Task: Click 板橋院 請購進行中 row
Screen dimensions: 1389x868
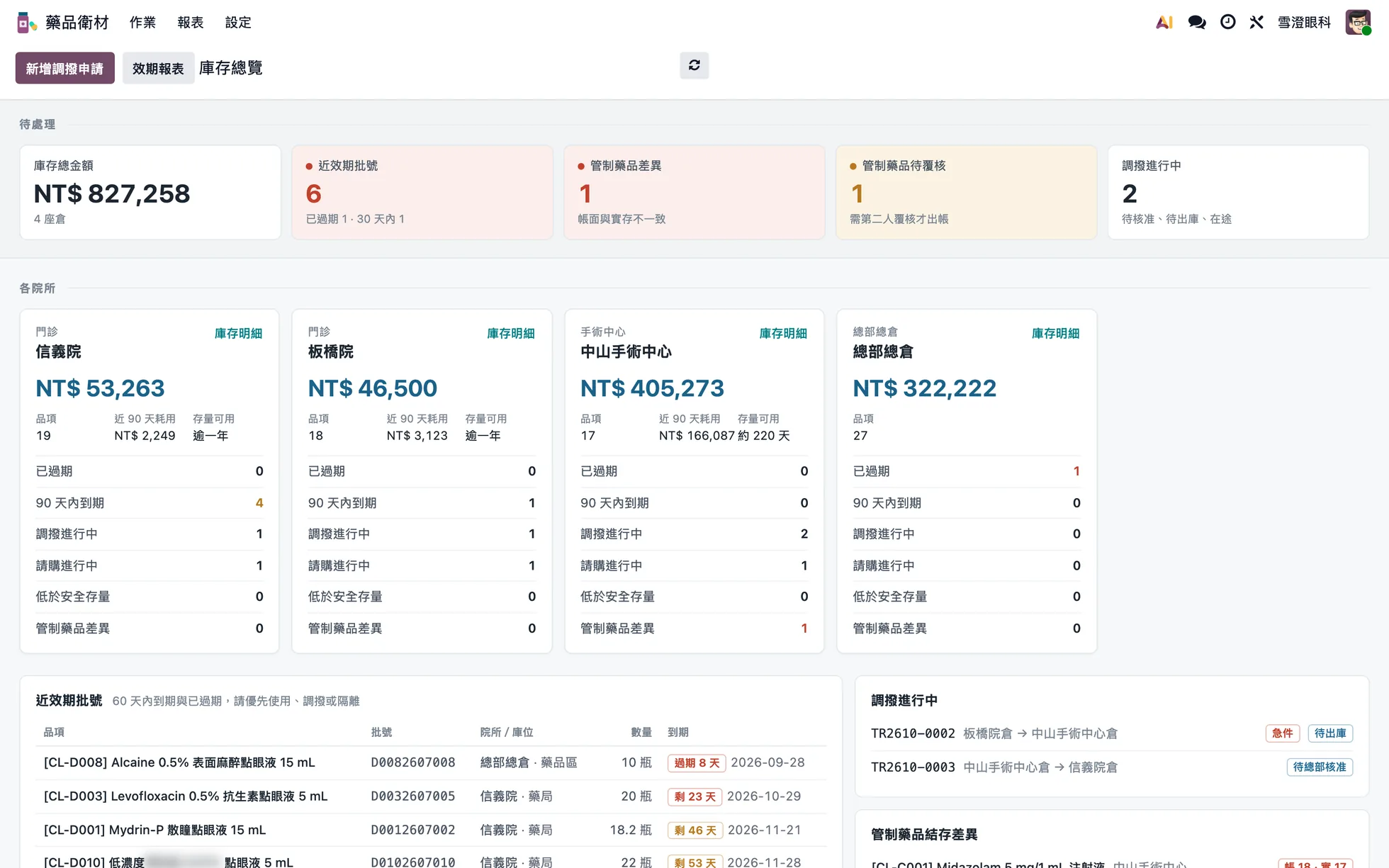Action: (422, 565)
